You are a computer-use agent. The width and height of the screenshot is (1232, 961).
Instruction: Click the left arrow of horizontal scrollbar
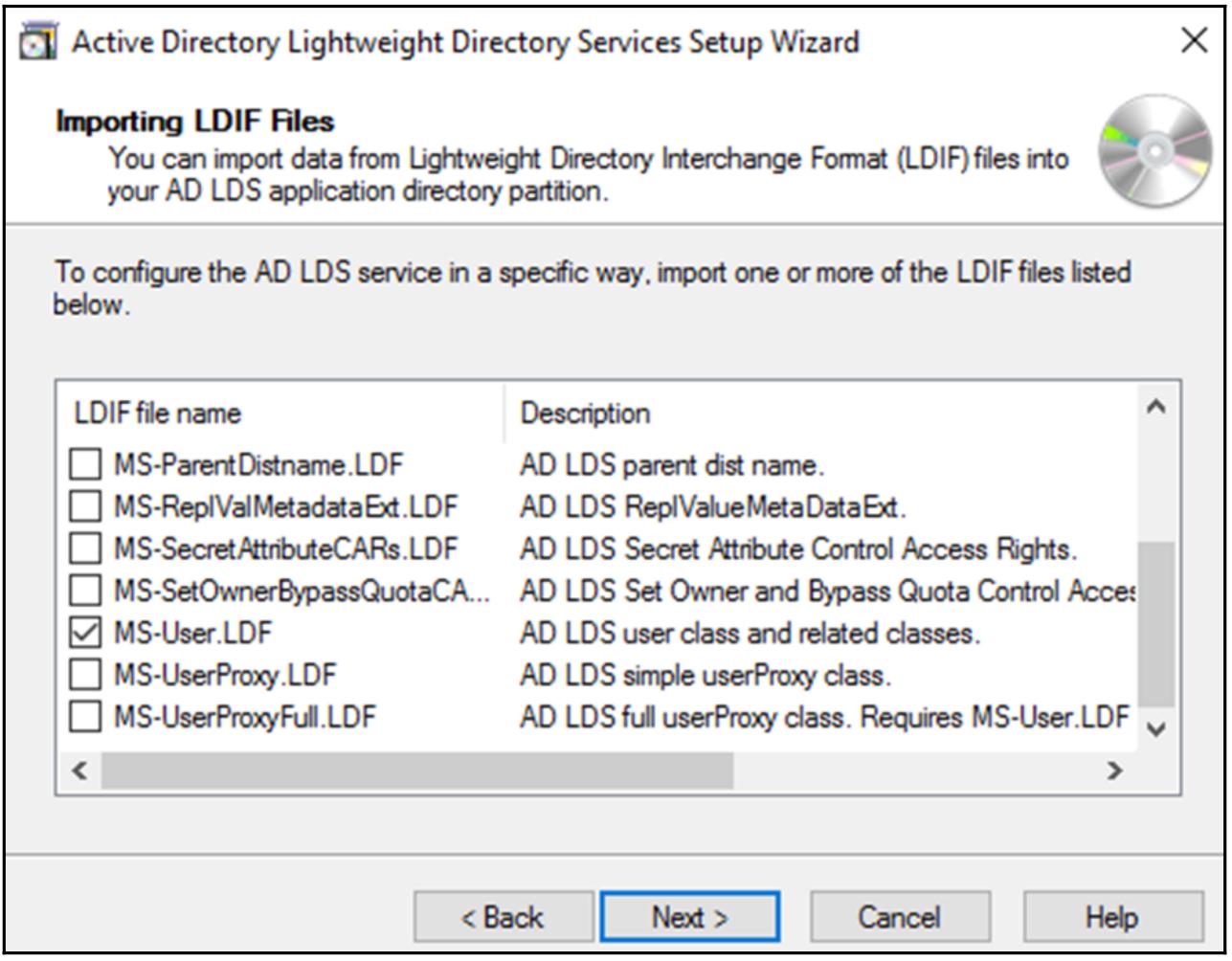(x=80, y=771)
